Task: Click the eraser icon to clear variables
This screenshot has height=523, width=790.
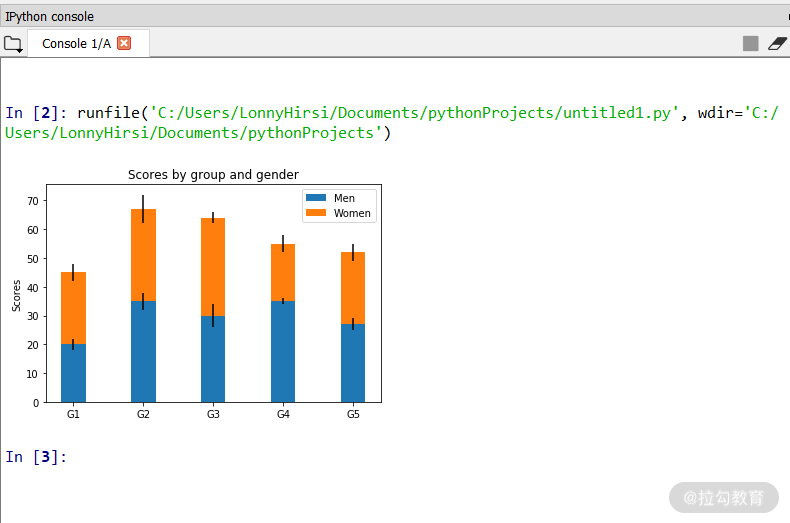Action: tap(777, 43)
